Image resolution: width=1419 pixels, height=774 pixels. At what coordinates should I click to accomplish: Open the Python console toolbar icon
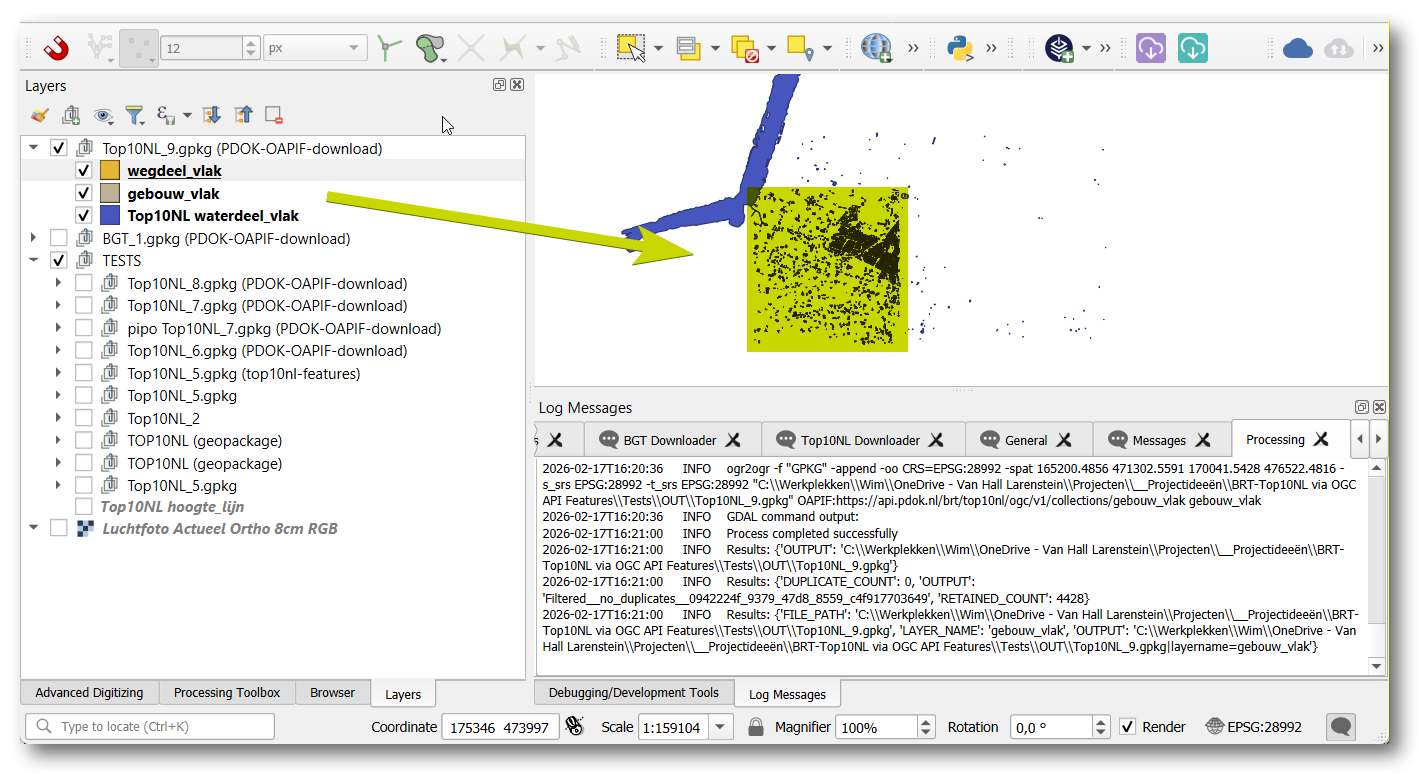coord(961,47)
